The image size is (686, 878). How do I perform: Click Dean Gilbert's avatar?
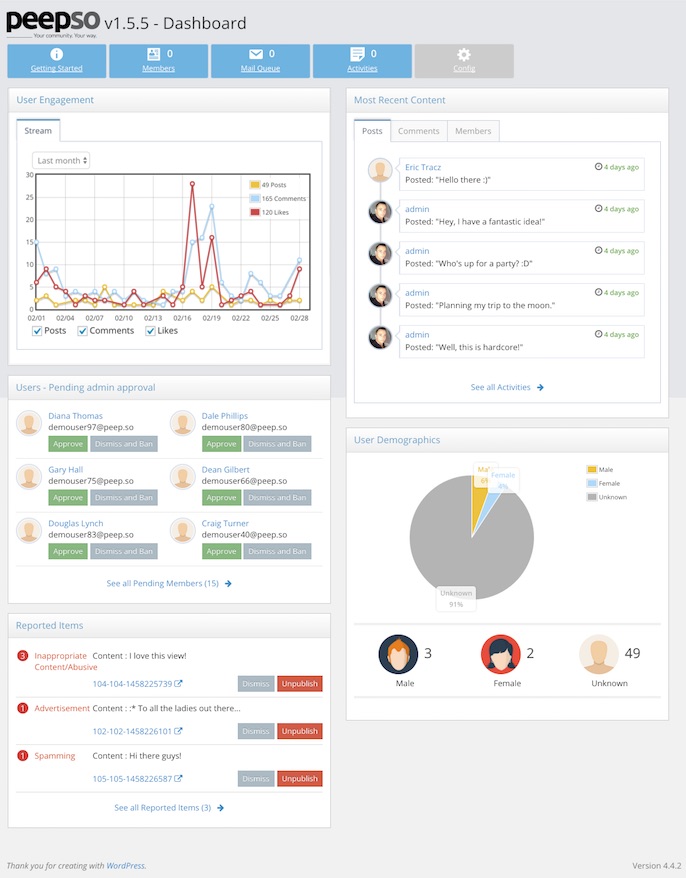point(183,477)
